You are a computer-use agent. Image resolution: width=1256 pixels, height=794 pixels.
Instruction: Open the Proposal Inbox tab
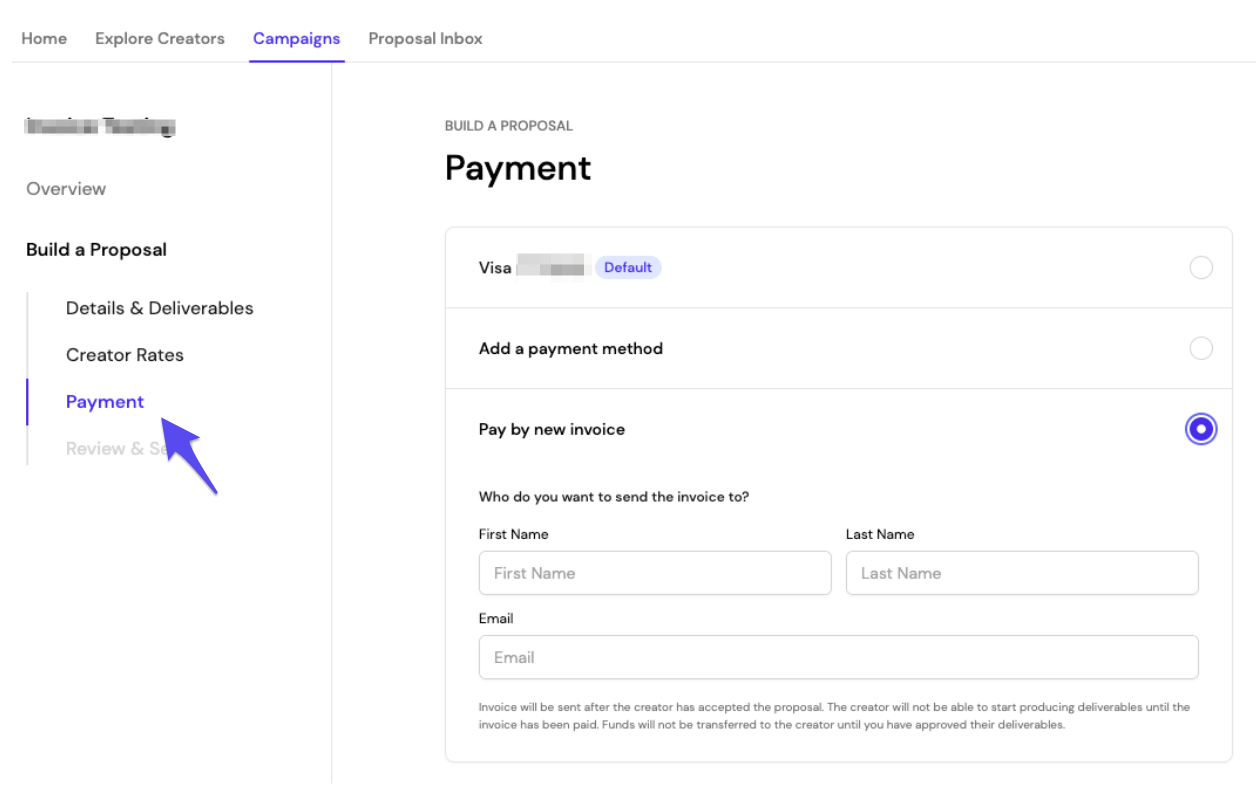coord(425,38)
